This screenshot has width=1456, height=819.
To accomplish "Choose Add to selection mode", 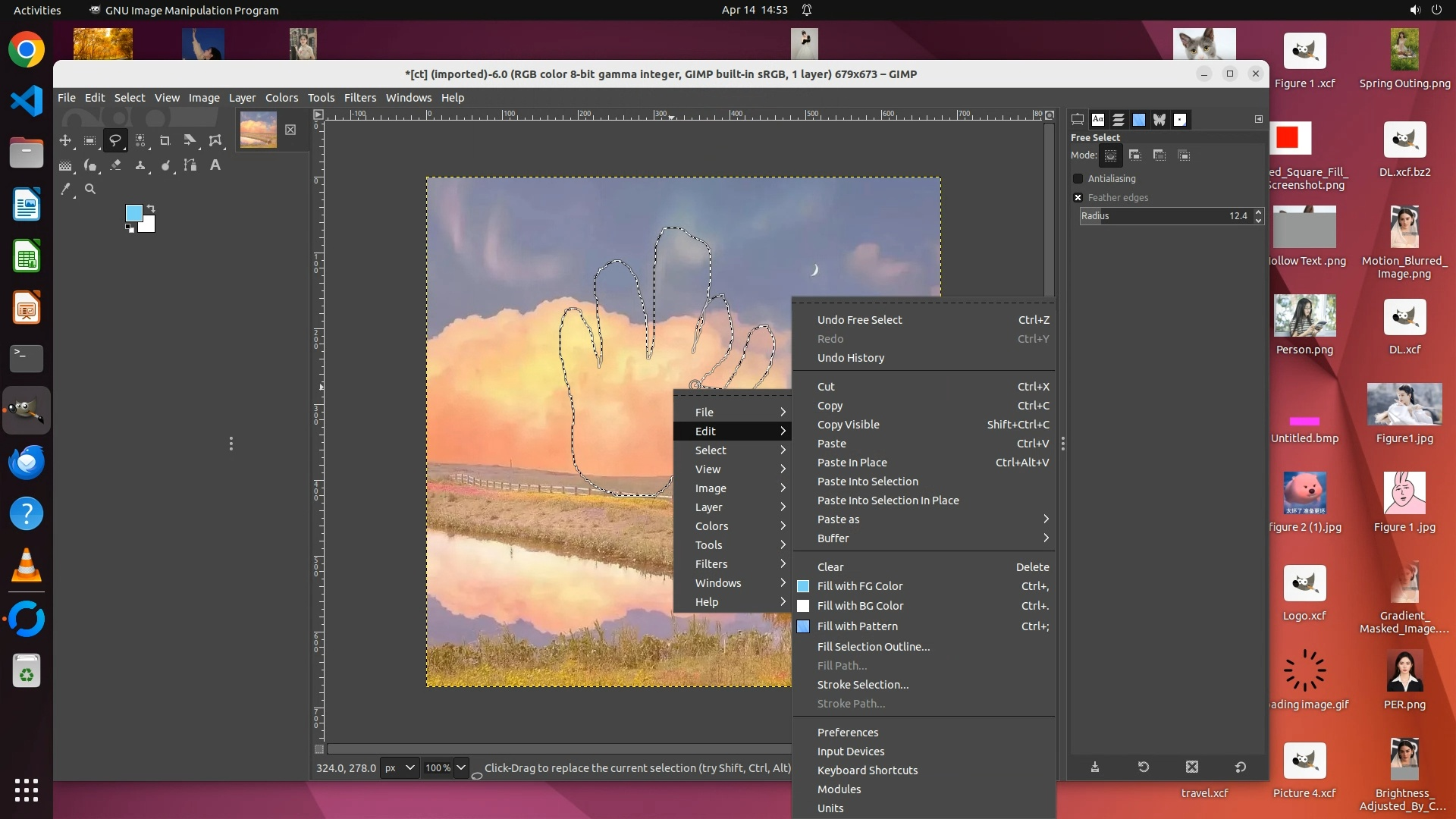I will (1135, 155).
